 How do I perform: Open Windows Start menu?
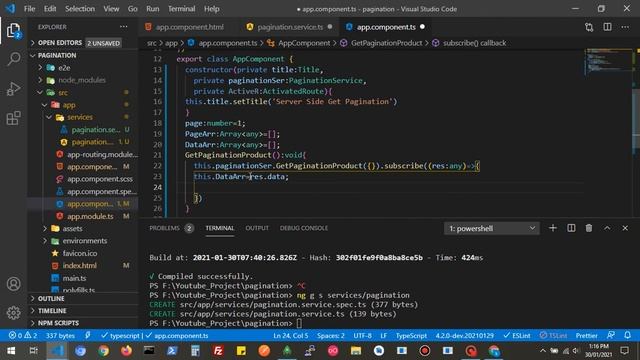11,351
